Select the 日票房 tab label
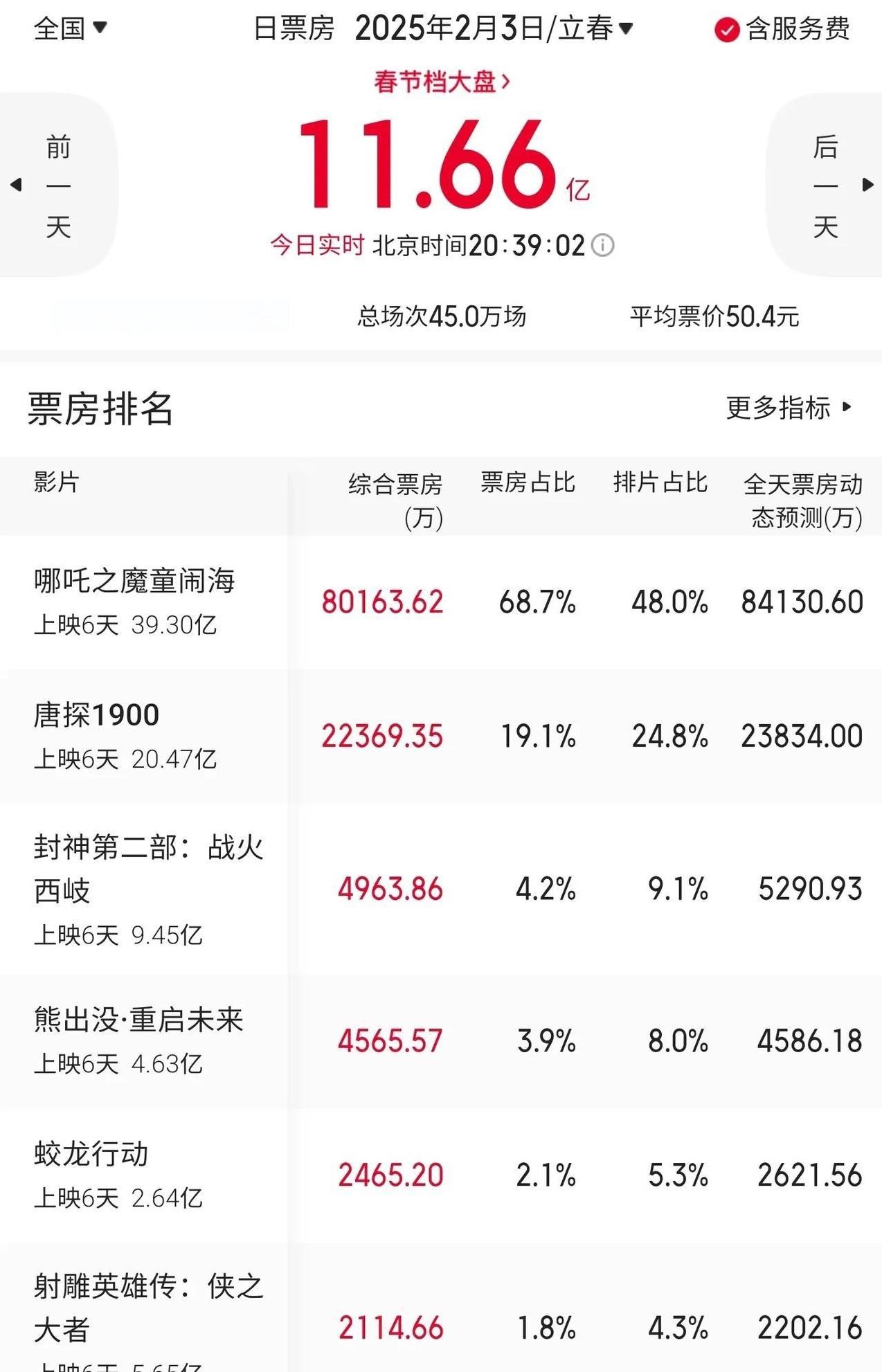The image size is (882, 1372). tap(294, 29)
